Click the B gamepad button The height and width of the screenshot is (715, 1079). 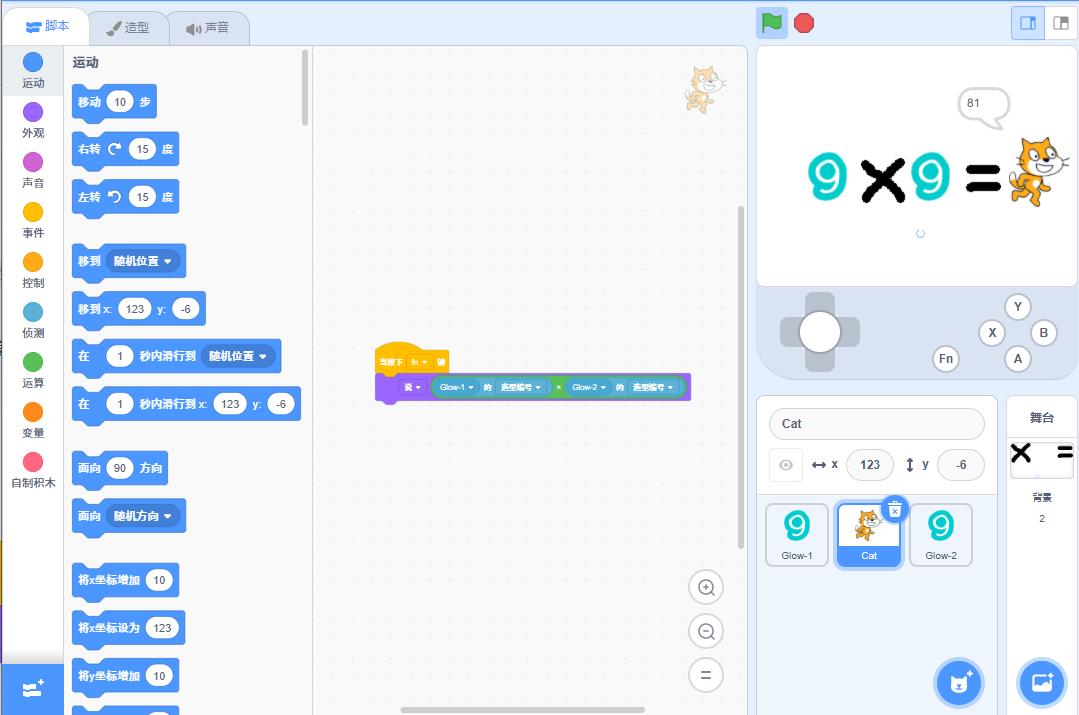click(x=1044, y=333)
